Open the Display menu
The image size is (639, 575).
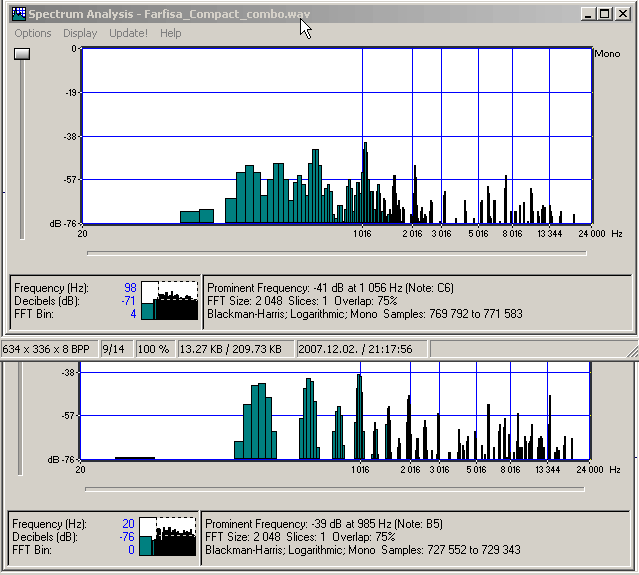(x=80, y=33)
